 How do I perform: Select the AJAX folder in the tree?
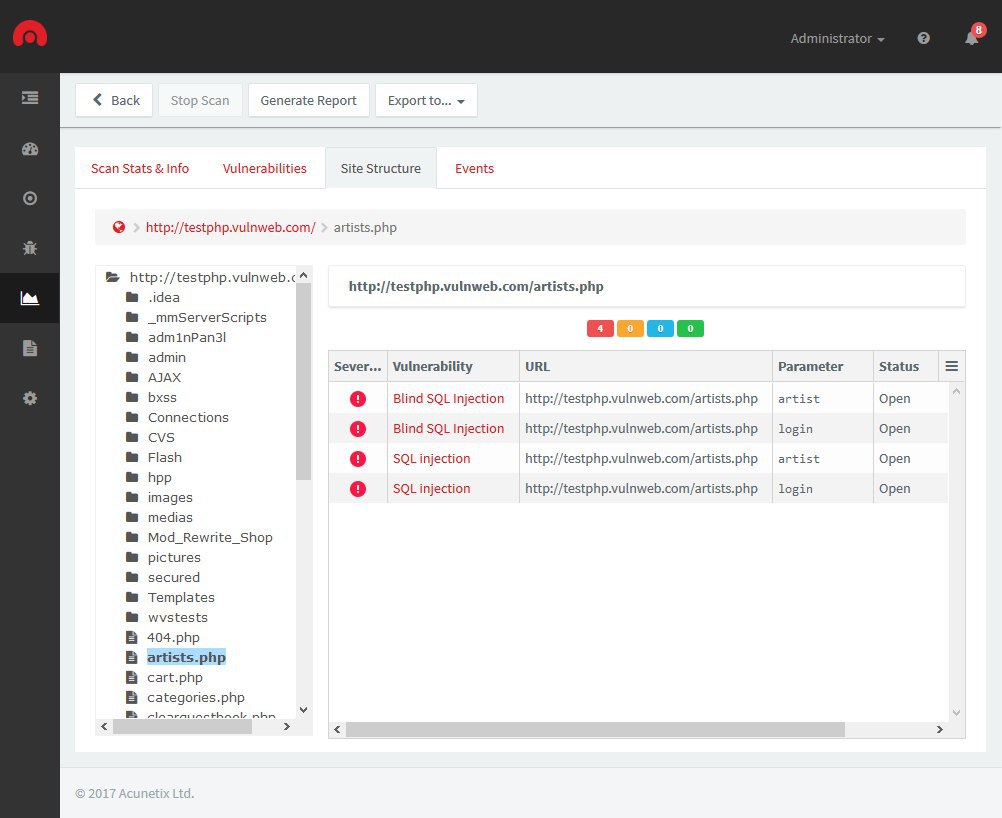(x=164, y=378)
